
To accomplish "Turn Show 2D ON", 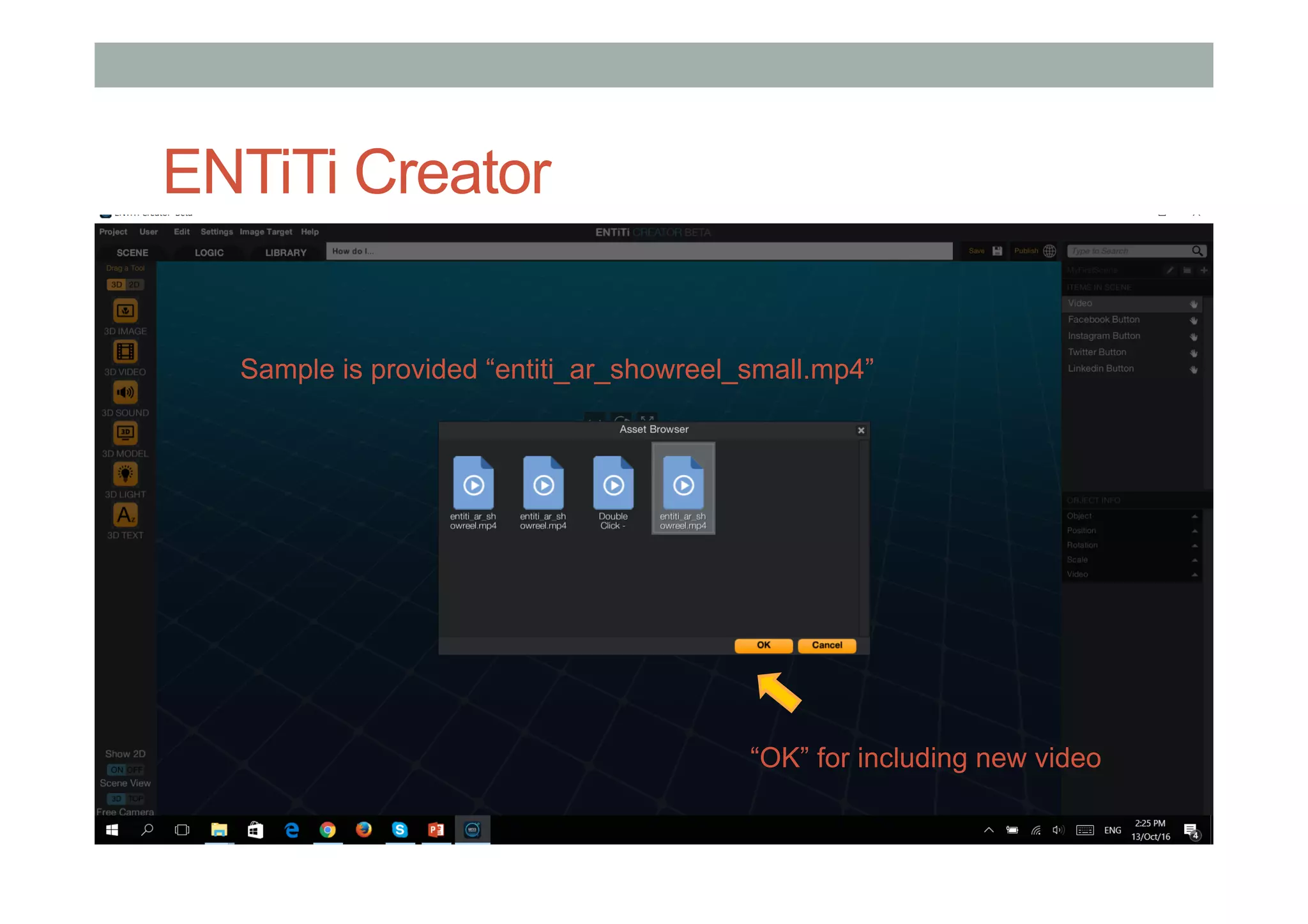I will 117,770.
